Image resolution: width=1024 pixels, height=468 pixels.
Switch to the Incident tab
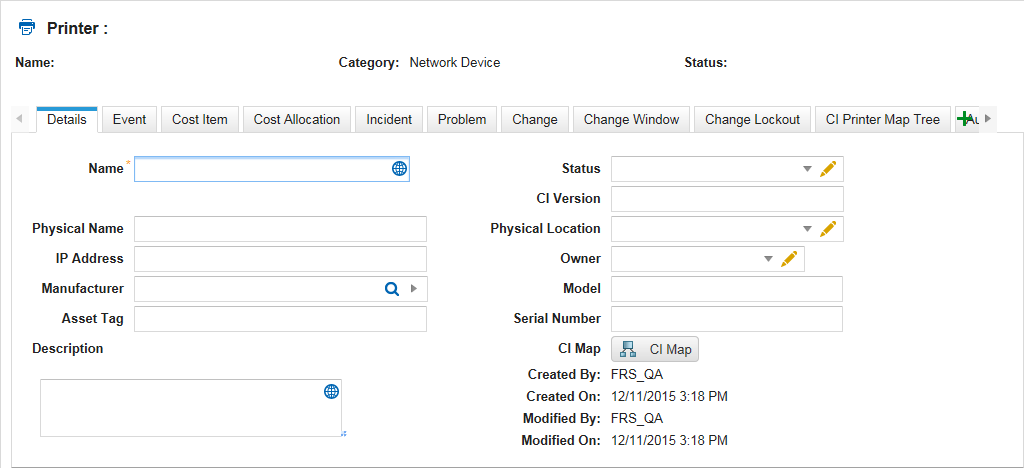click(x=389, y=119)
